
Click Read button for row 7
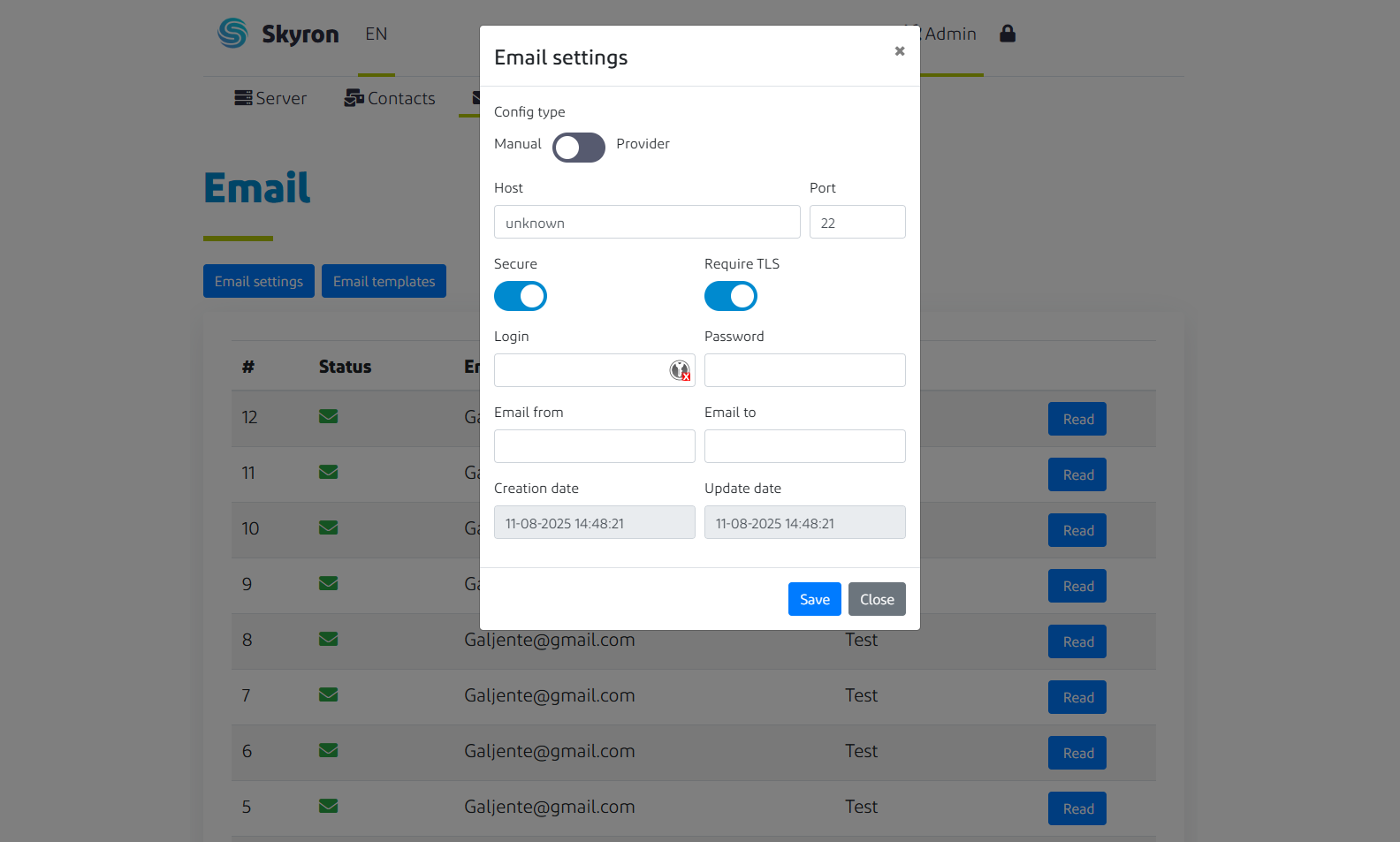[1077, 697]
